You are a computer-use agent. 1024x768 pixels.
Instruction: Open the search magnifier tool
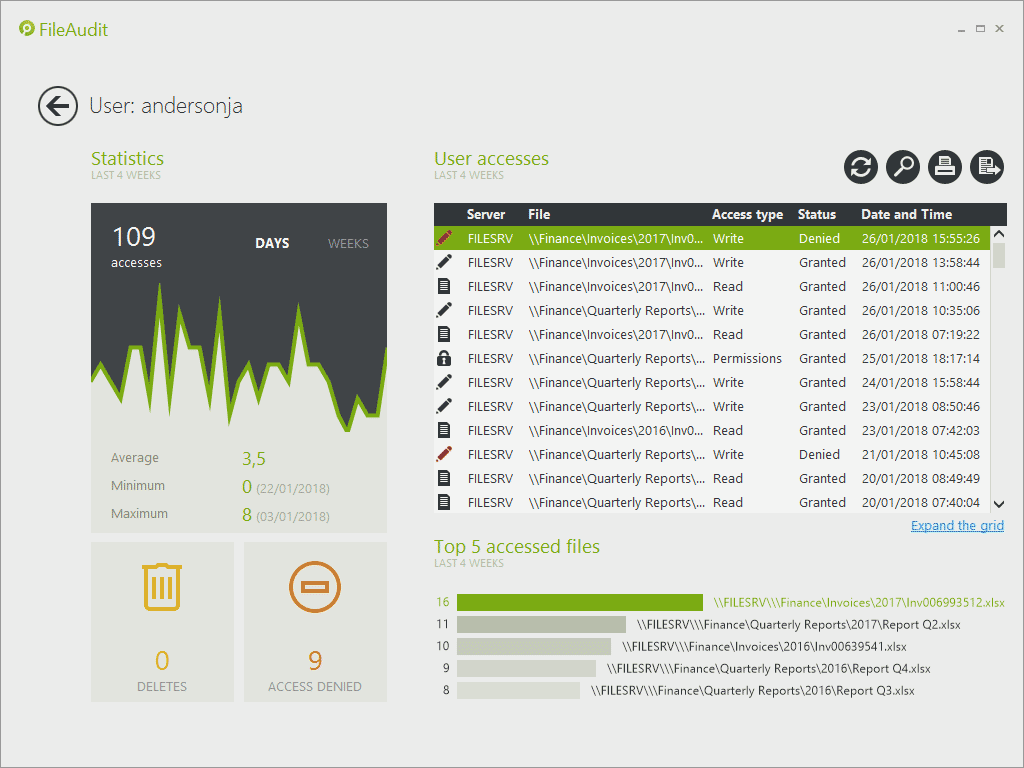pos(903,167)
